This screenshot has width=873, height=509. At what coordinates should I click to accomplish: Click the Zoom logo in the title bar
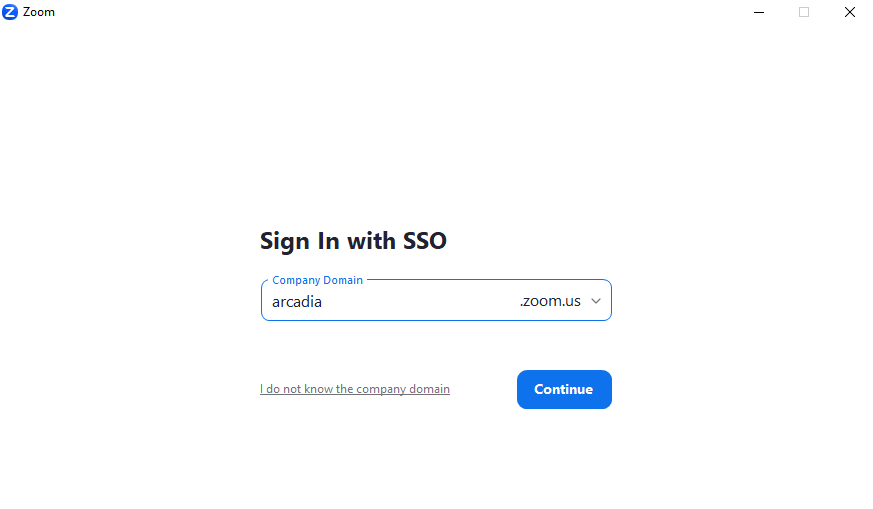click(10, 12)
